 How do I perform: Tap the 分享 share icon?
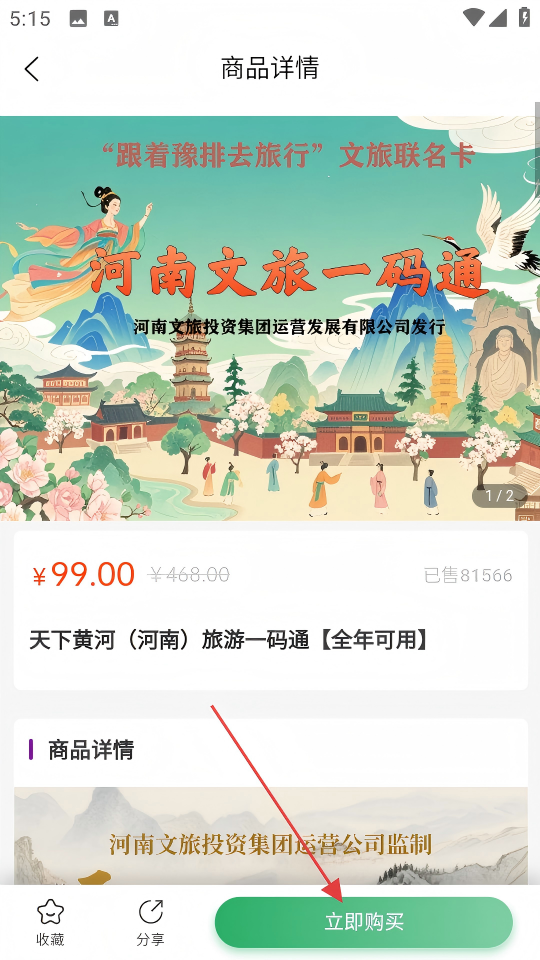(x=151, y=912)
